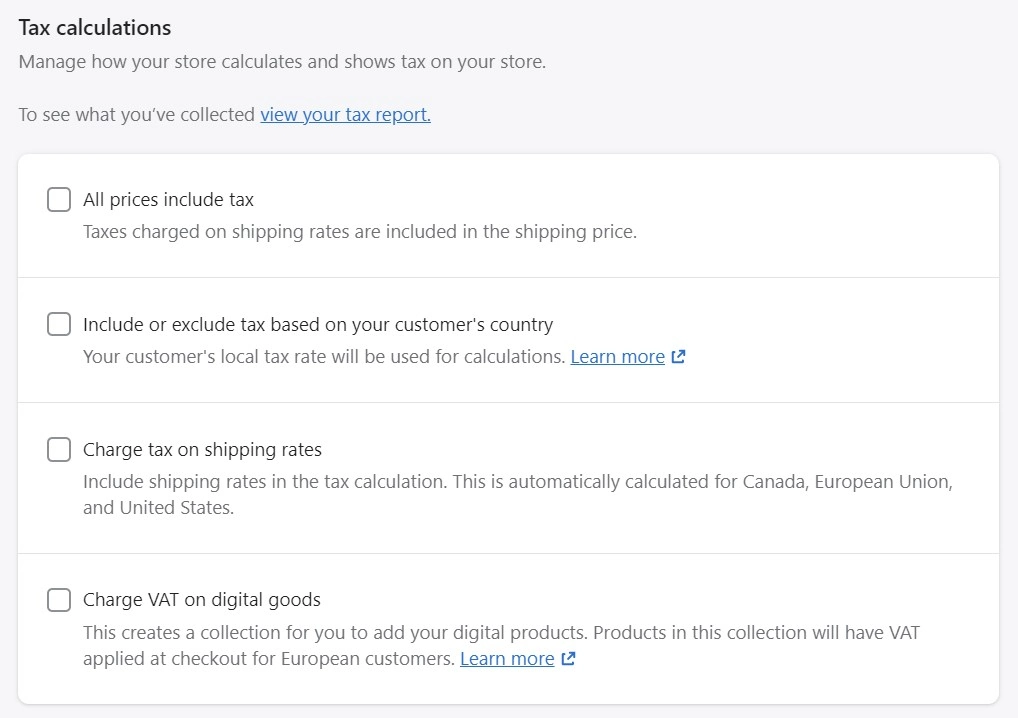Open the view your tax report link
The height and width of the screenshot is (718, 1018).
[x=345, y=115]
